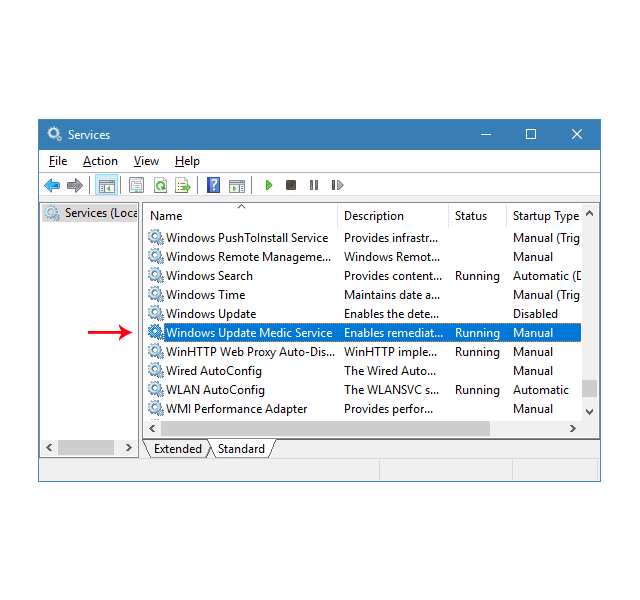Pause the service with pause icon
Viewport: 640px width, 600px height.
coord(313,185)
